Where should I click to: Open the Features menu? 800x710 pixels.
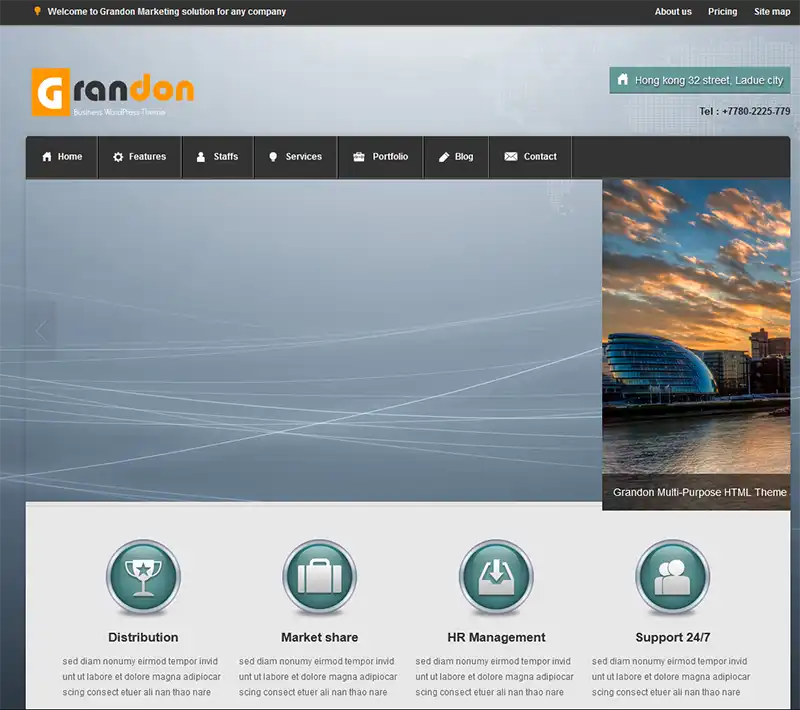(x=140, y=157)
